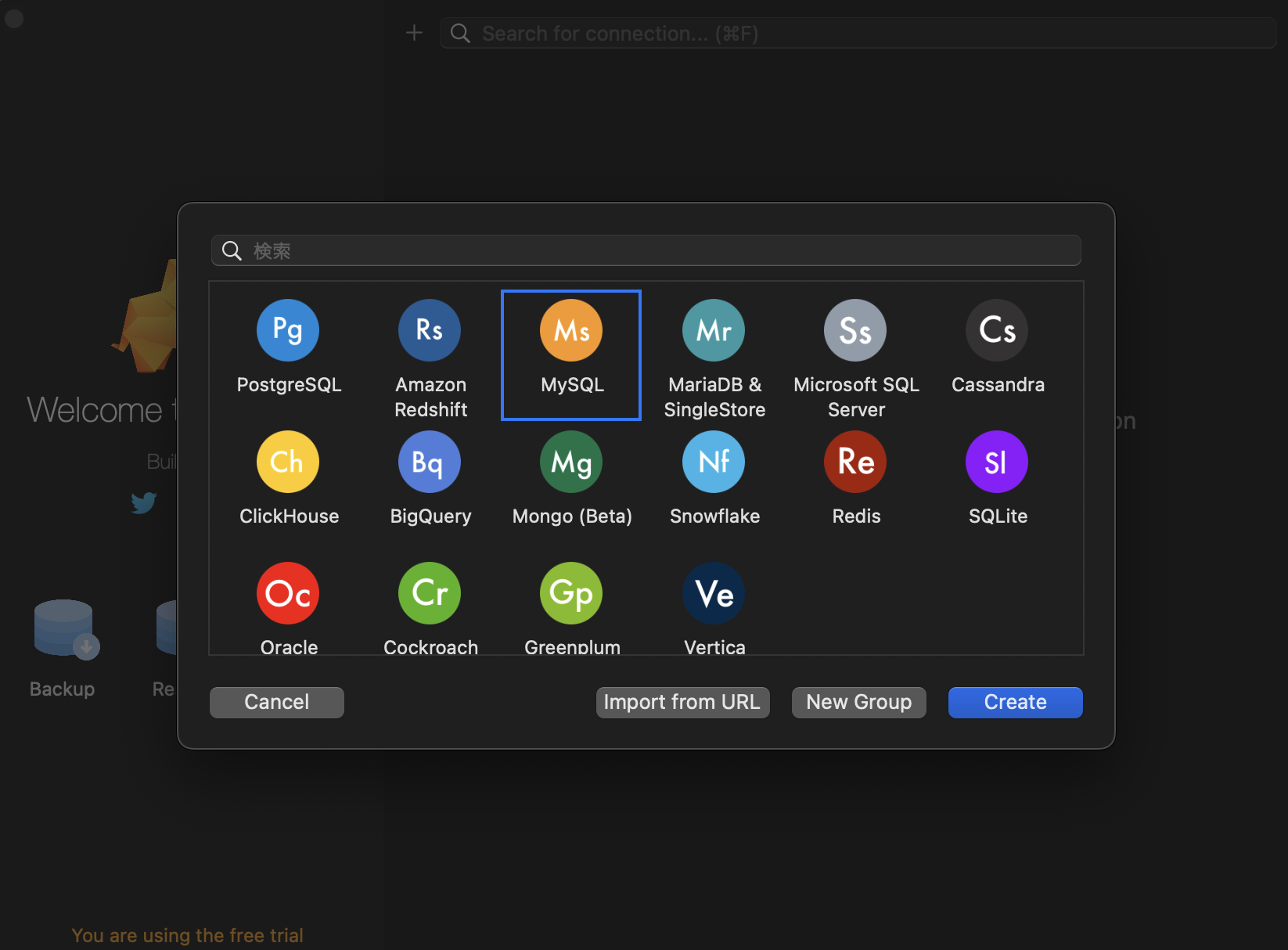Select the MariaDB & SingleStore Mr icon
This screenshot has width=1288, height=950.
click(x=714, y=330)
